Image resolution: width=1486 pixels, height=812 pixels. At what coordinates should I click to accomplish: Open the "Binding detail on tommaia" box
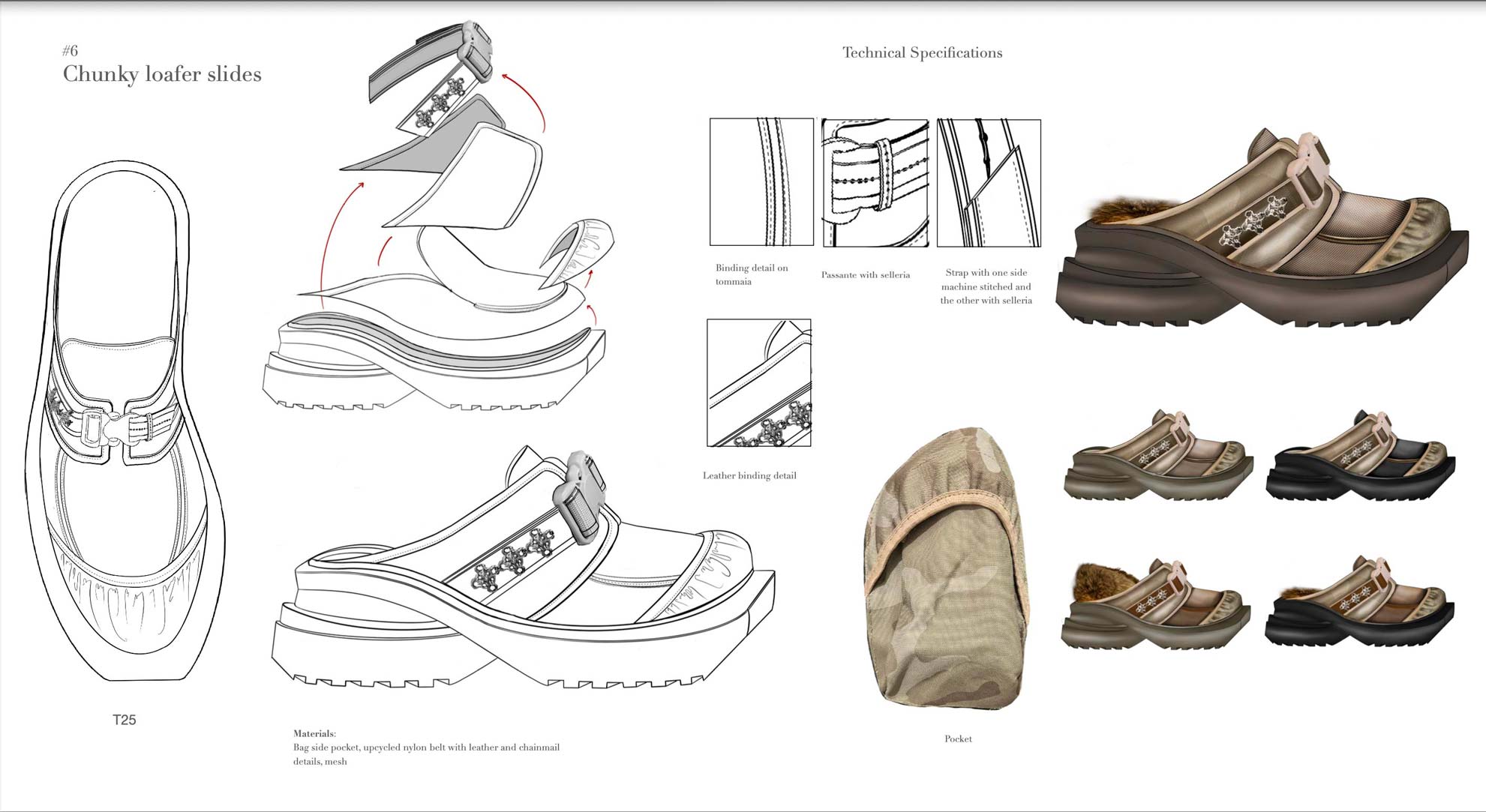point(761,181)
